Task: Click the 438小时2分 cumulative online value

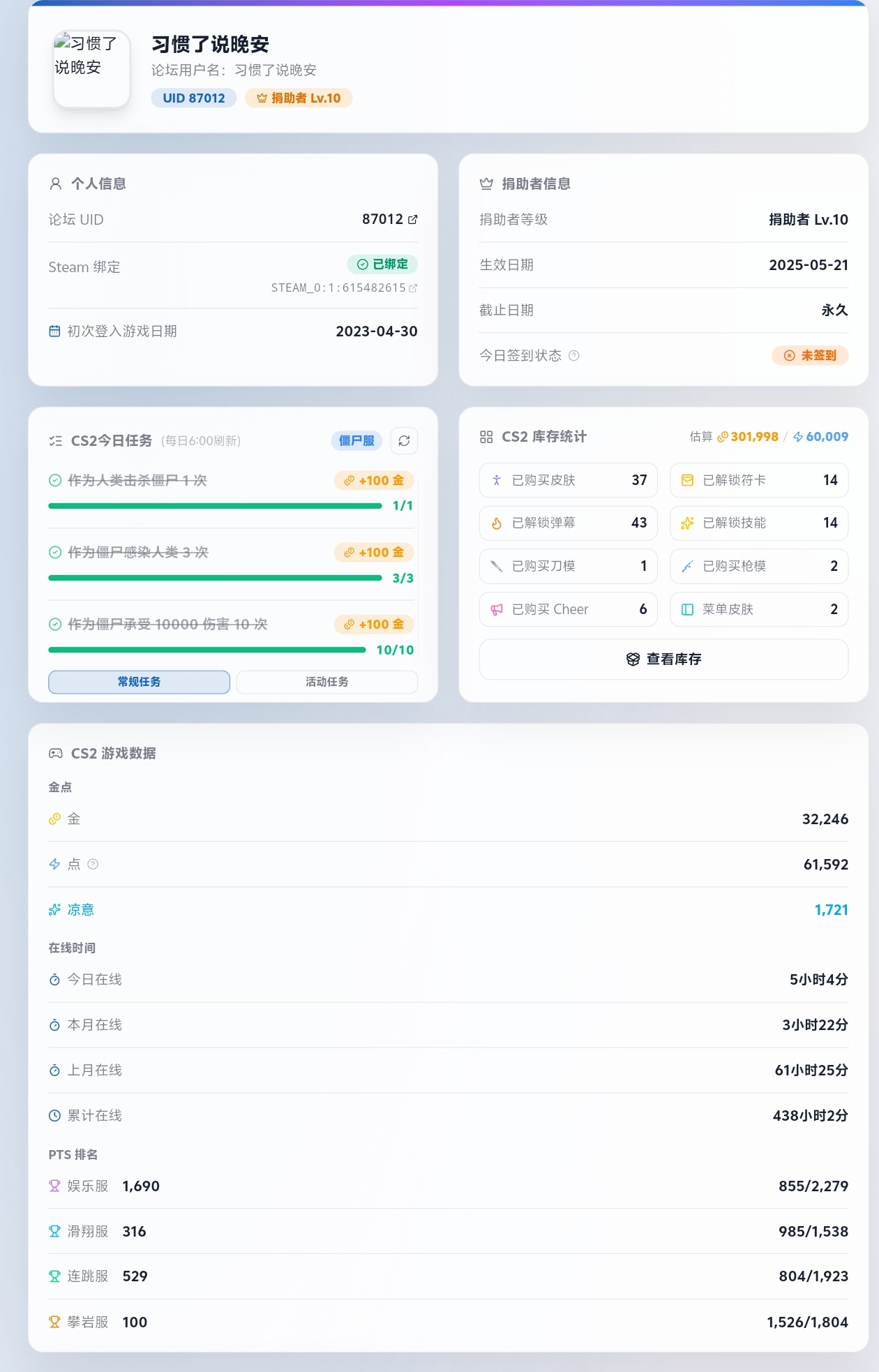Action: pos(811,1116)
